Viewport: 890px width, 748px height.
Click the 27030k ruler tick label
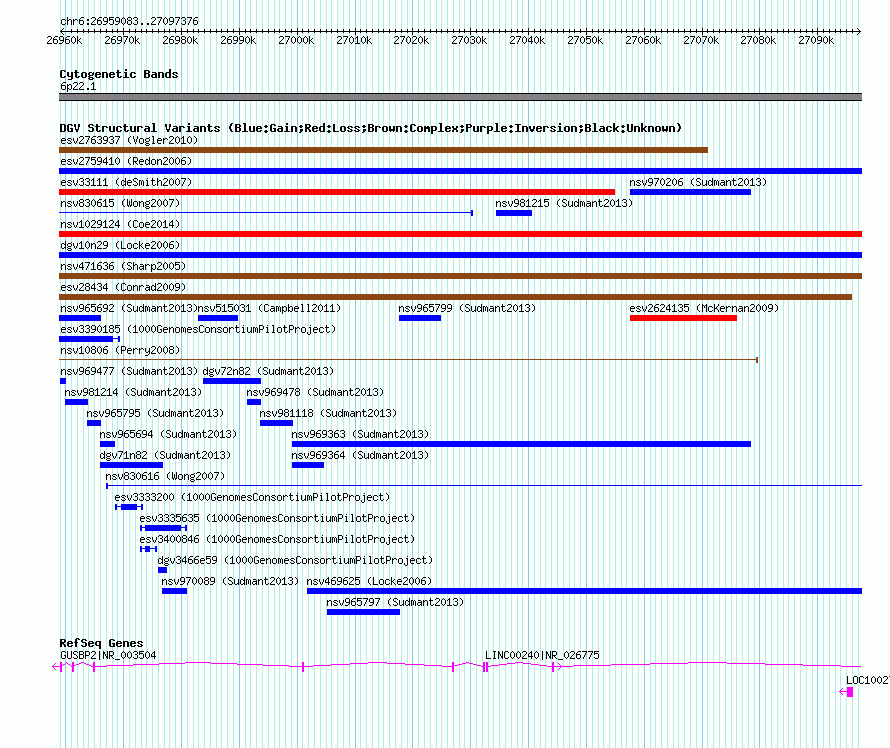pos(469,40)
